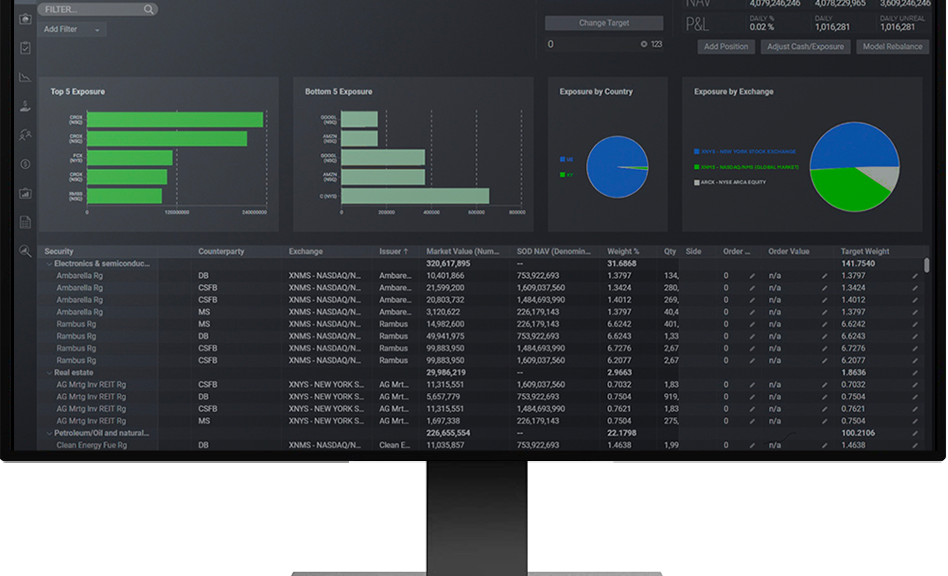Toggle the ARCX NYSE Arca Equity legend entry
The width and height of the screenshot is (948, 576).
pyautogui.click(x=730, y=182)
